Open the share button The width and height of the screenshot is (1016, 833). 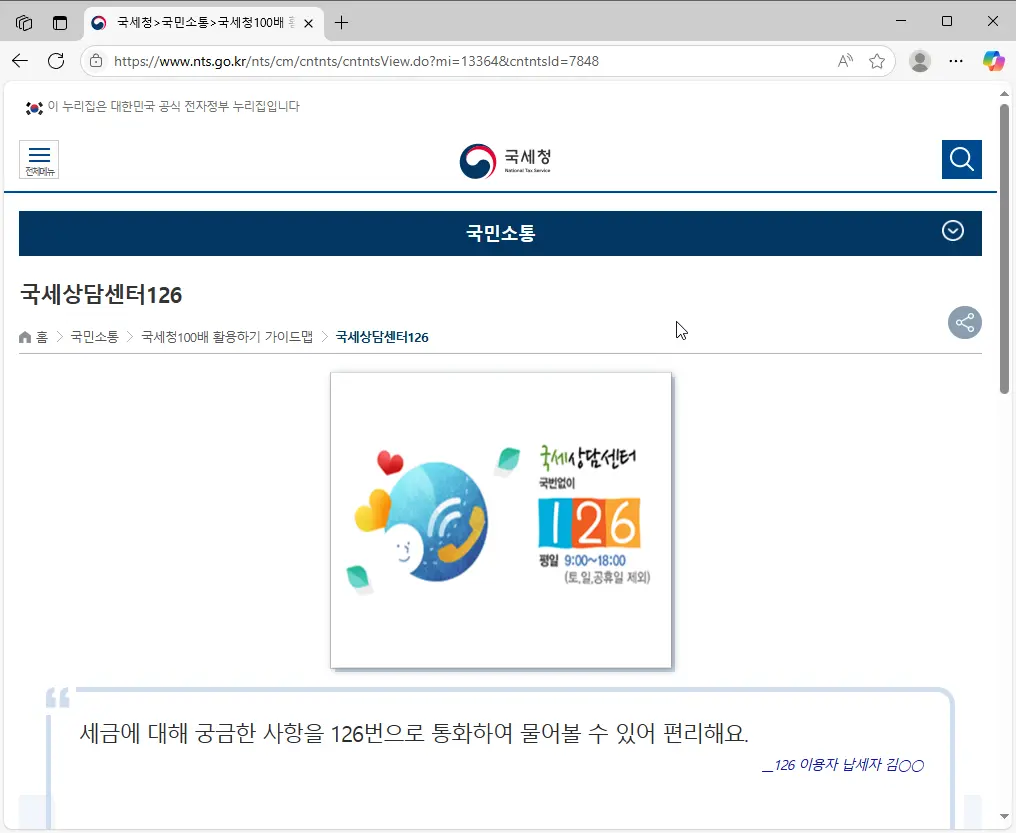(x=965, y=323)
